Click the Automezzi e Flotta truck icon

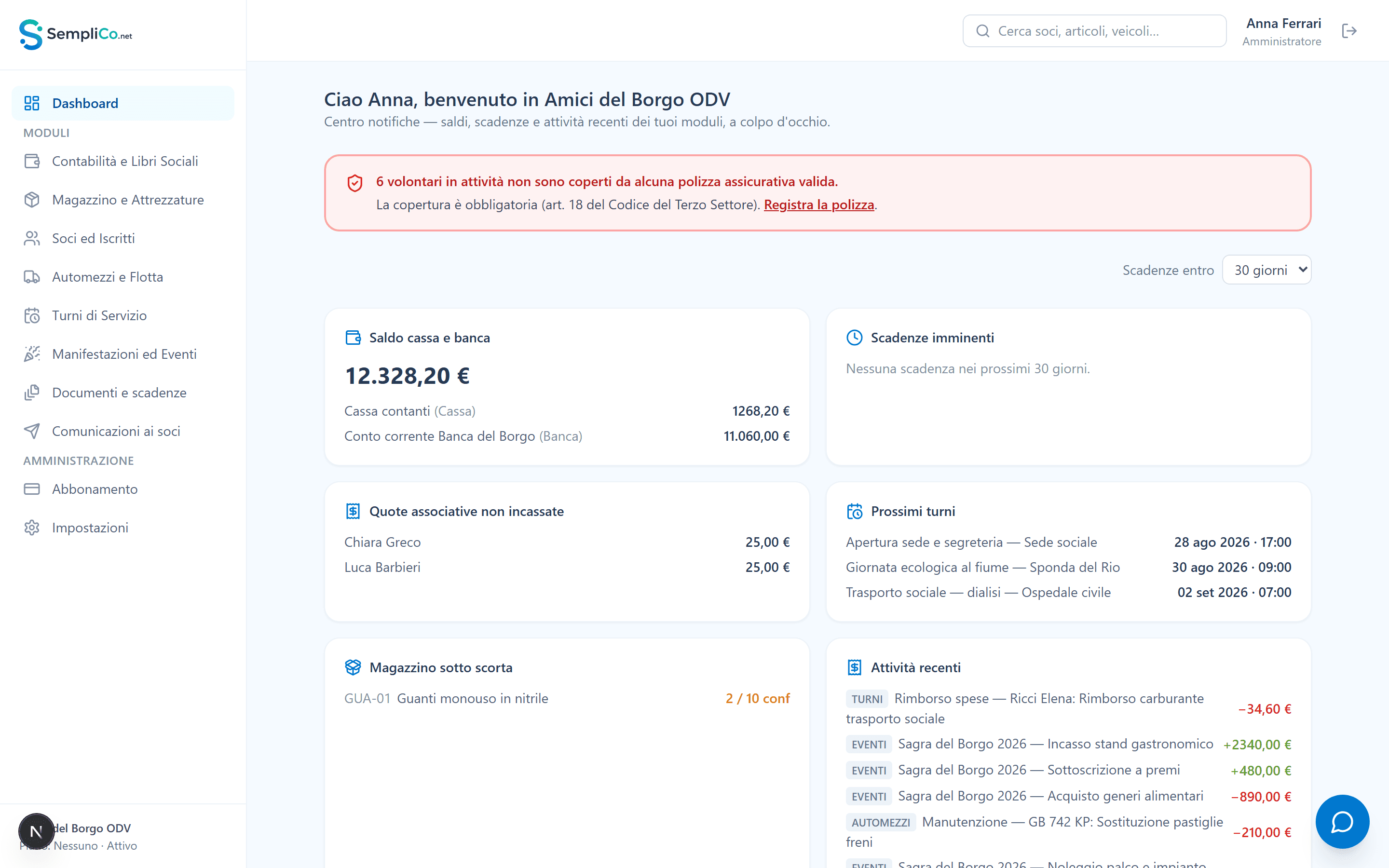click(x=31, y=277)
